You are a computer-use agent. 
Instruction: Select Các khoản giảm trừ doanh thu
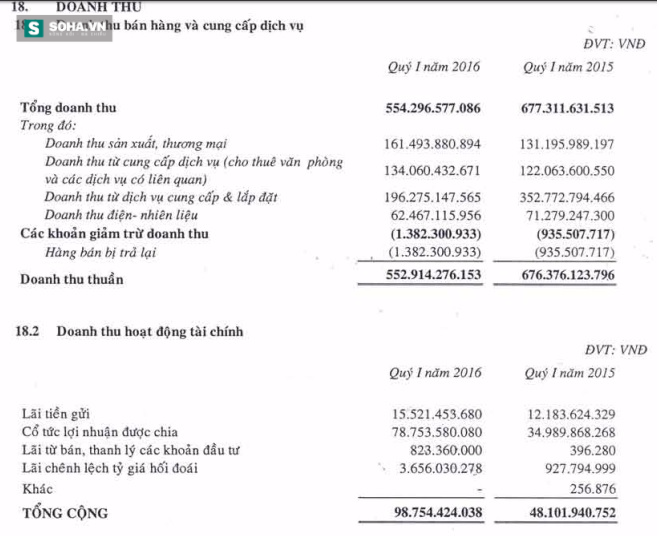pos(114,233)
